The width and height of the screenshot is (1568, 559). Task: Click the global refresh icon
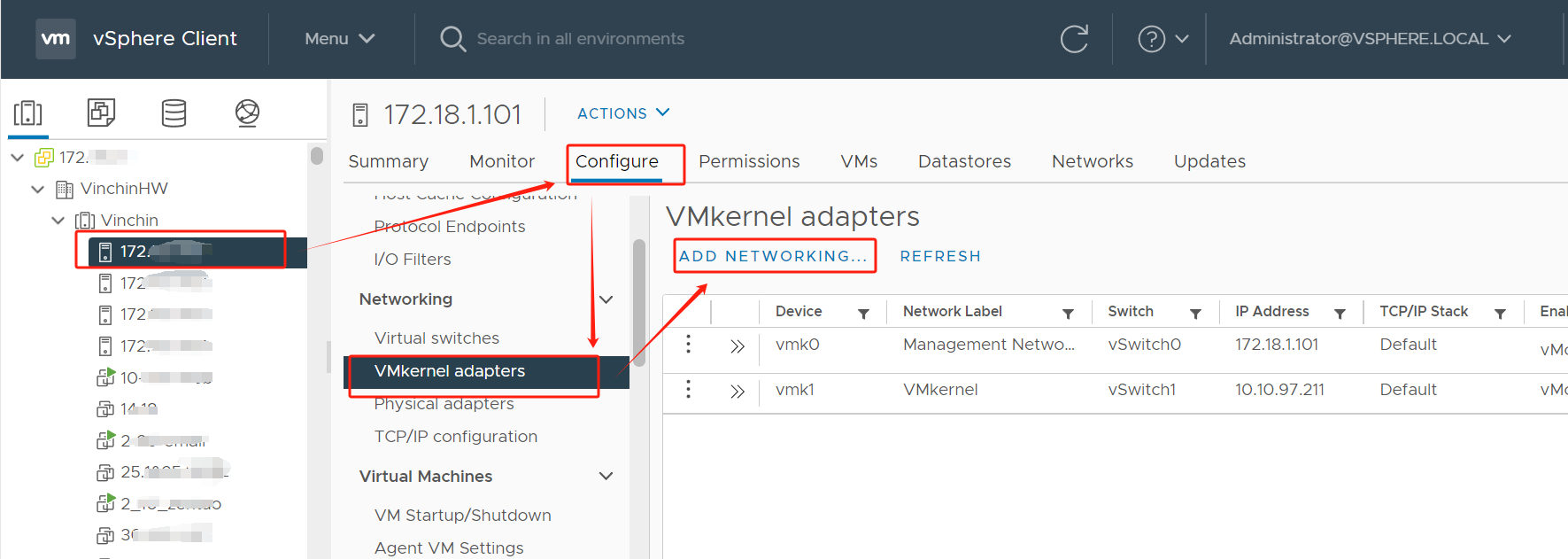(x=1074, y=39)
